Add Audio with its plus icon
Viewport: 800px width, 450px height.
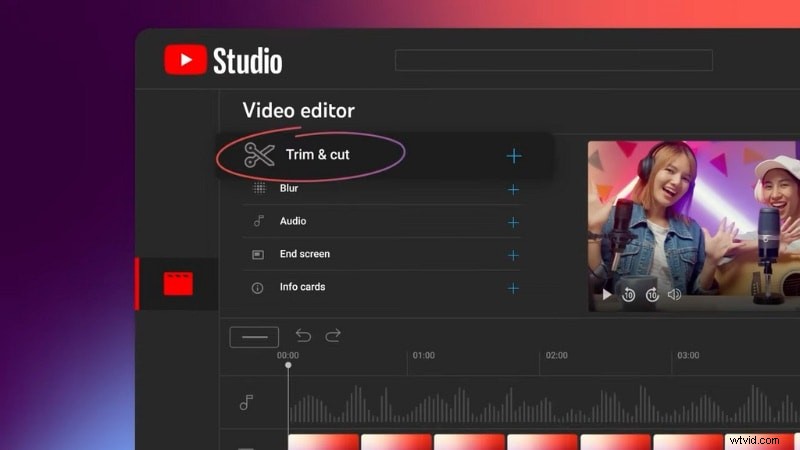513,222
